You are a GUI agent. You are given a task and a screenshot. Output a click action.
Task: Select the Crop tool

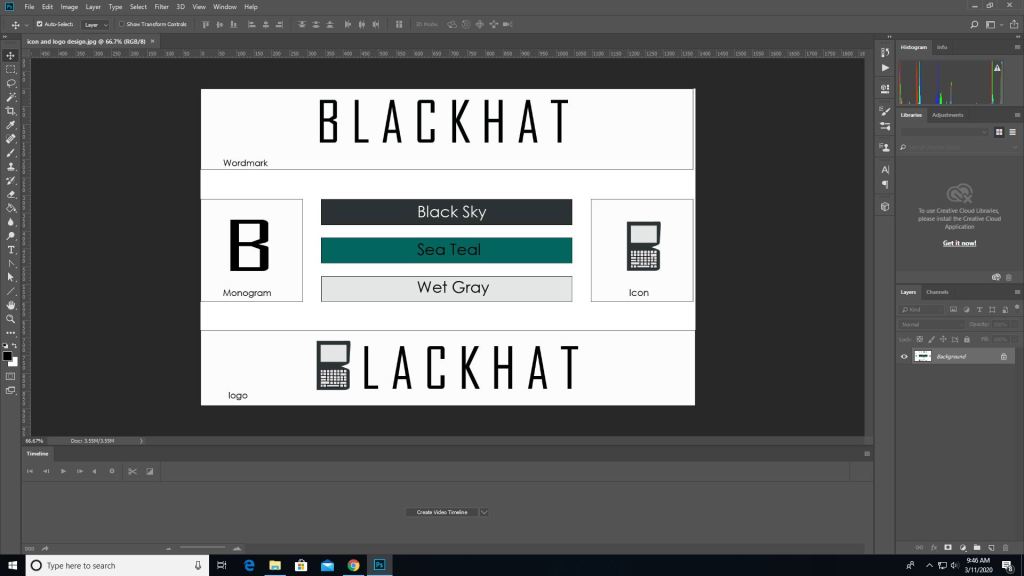click(x=11, y=111)
